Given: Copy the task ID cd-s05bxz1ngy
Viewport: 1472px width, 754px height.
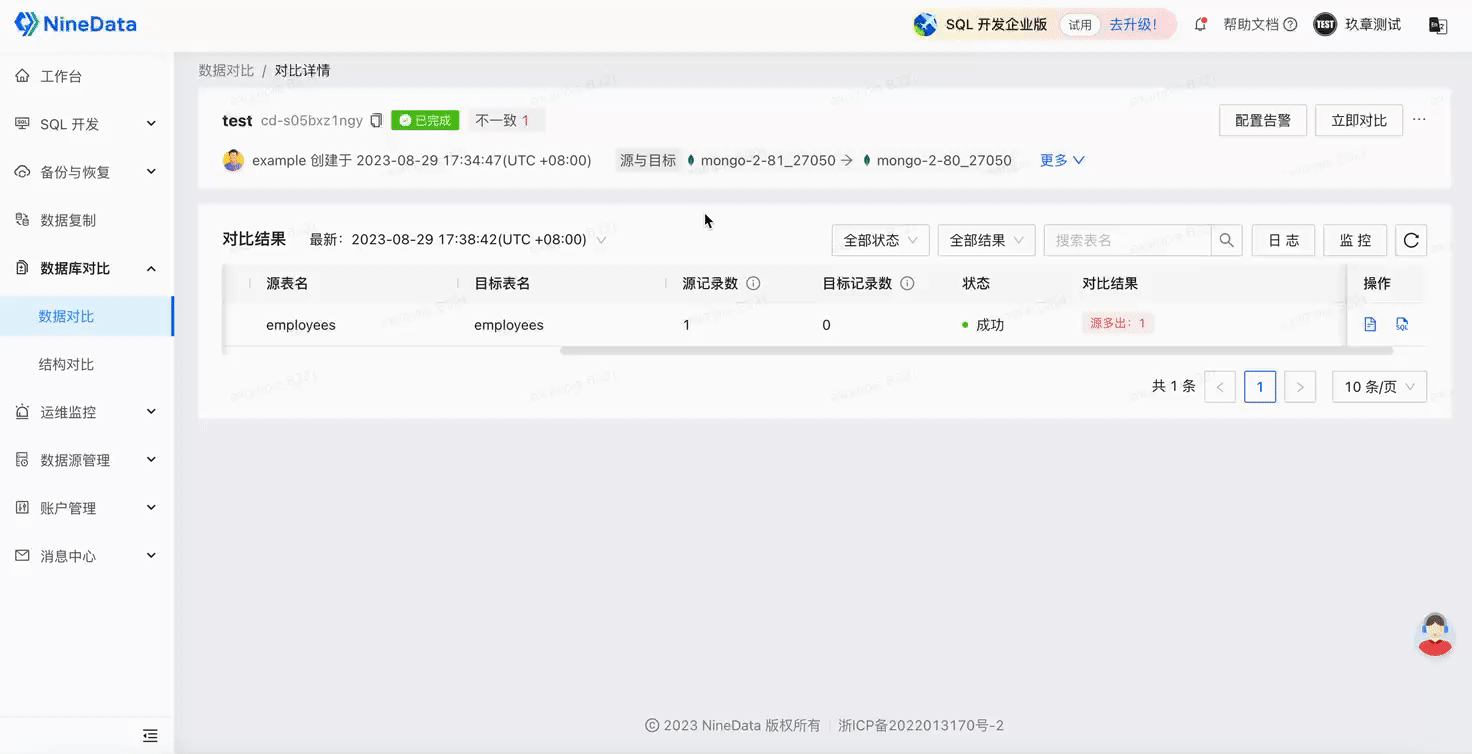Looking at the screenshot, I should click(376, 120).
